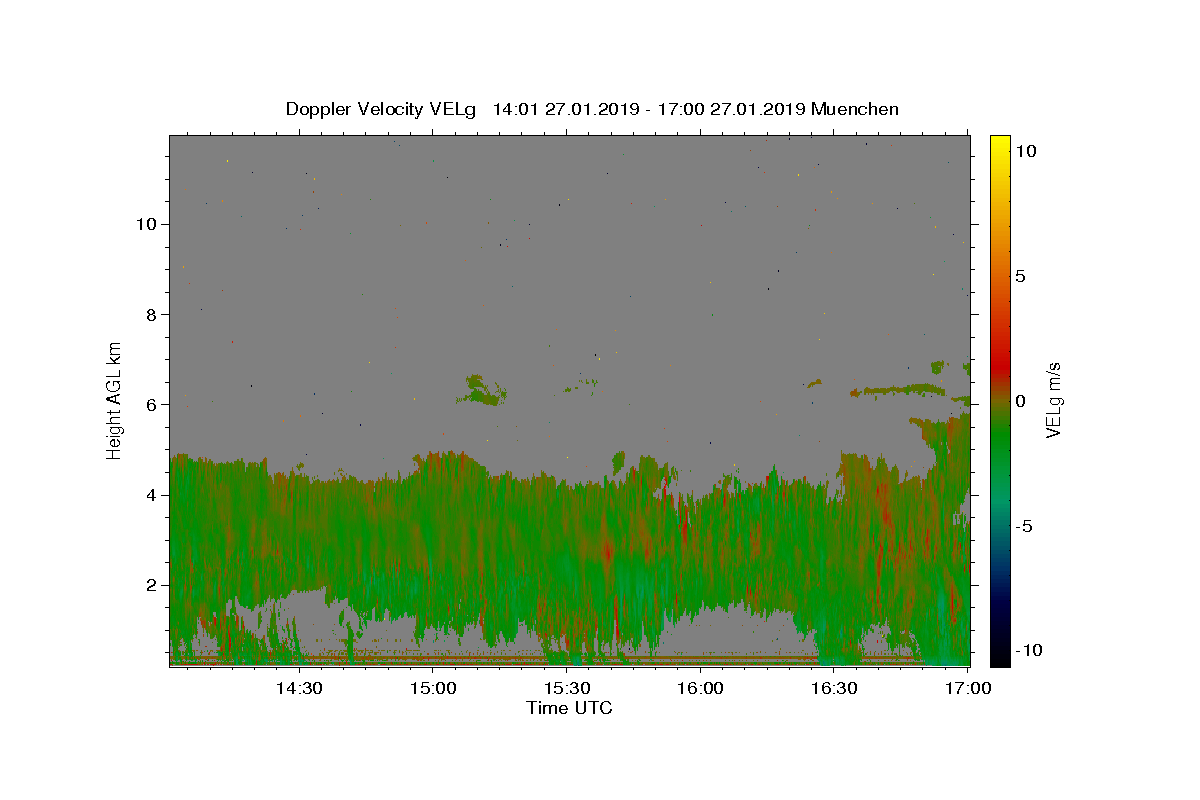
Task: Click the '15:30' time tick label
Action: [x=566, y=688]
